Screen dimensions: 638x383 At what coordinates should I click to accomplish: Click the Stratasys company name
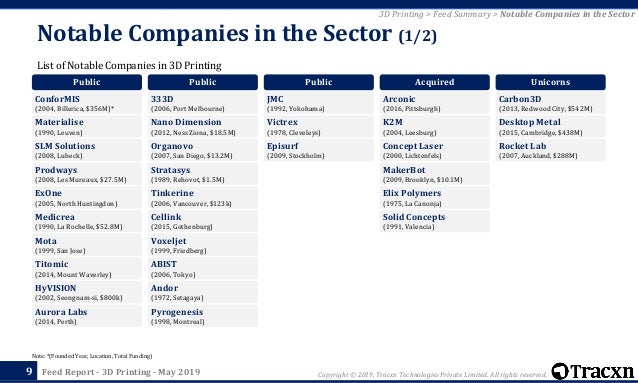click(170, 170)
